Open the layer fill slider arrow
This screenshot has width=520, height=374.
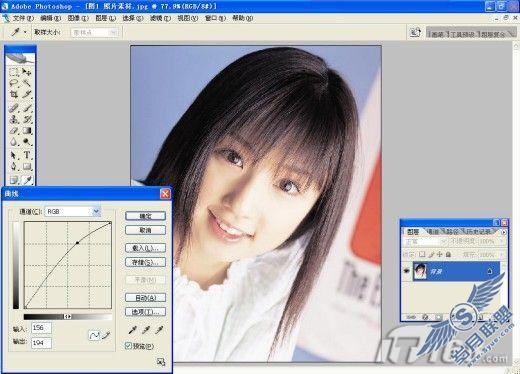(501, 254)
